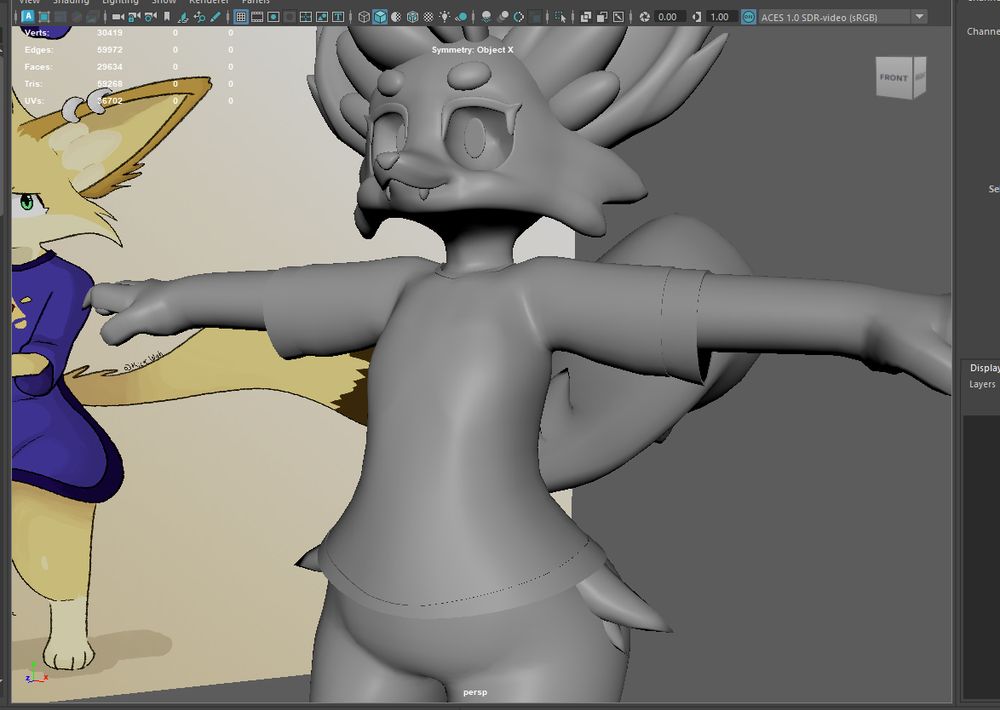Click the 'Verts:' poly count label
The width and height of the screenshot is (1000, 710).
(x=36, y=33)
